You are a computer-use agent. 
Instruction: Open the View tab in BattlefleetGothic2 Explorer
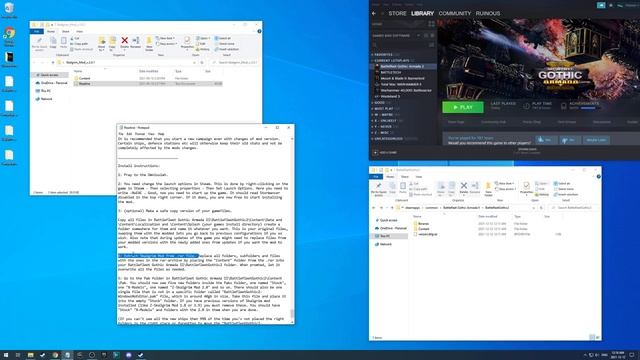[419, 177]
